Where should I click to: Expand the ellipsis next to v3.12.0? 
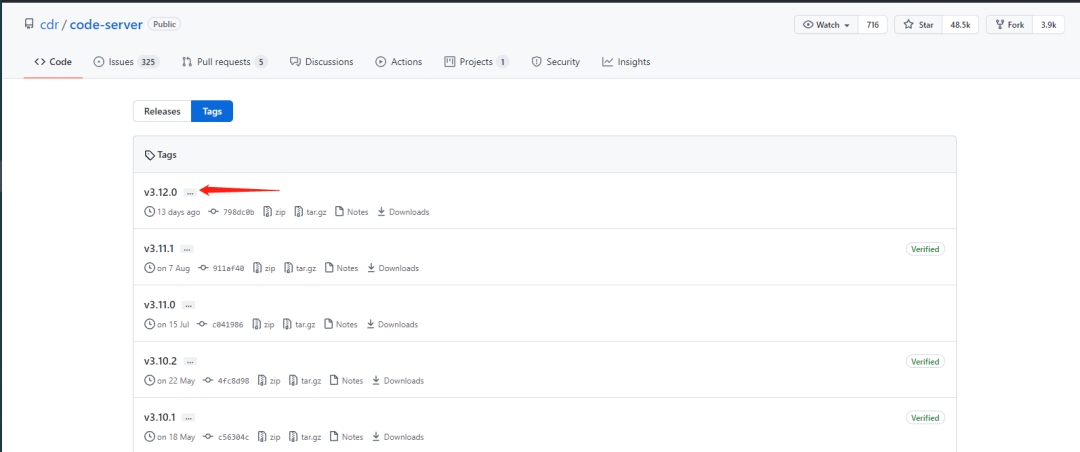190,193
